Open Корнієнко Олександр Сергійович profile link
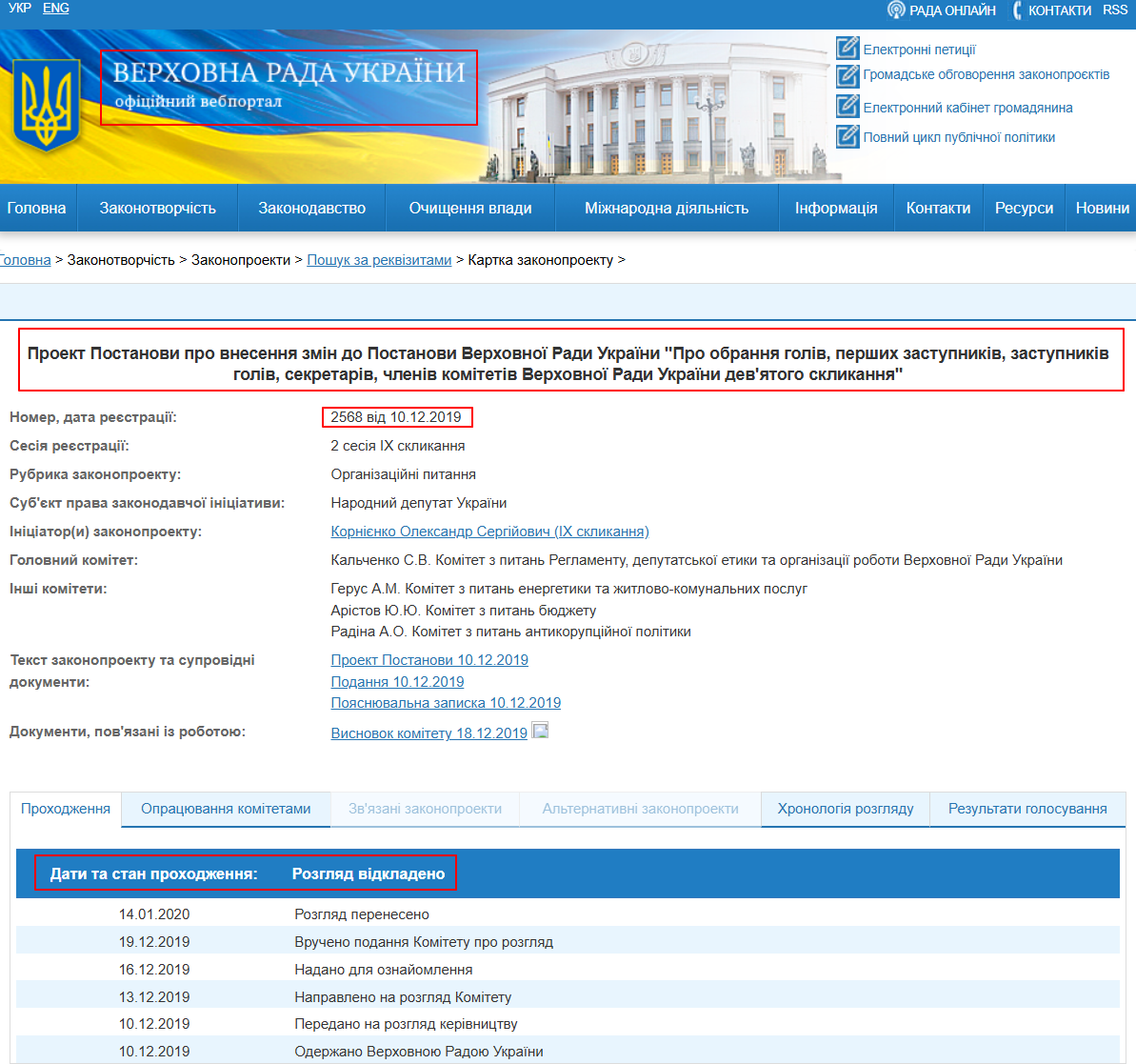 click(489, 532)
